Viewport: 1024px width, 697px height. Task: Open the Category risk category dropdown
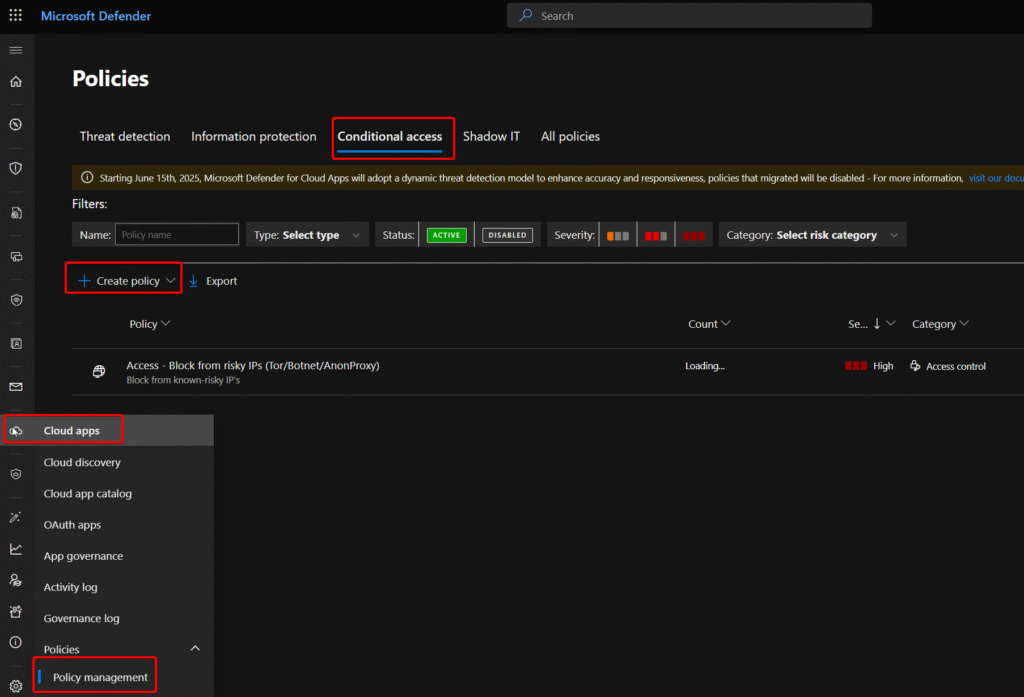[812, 235]
